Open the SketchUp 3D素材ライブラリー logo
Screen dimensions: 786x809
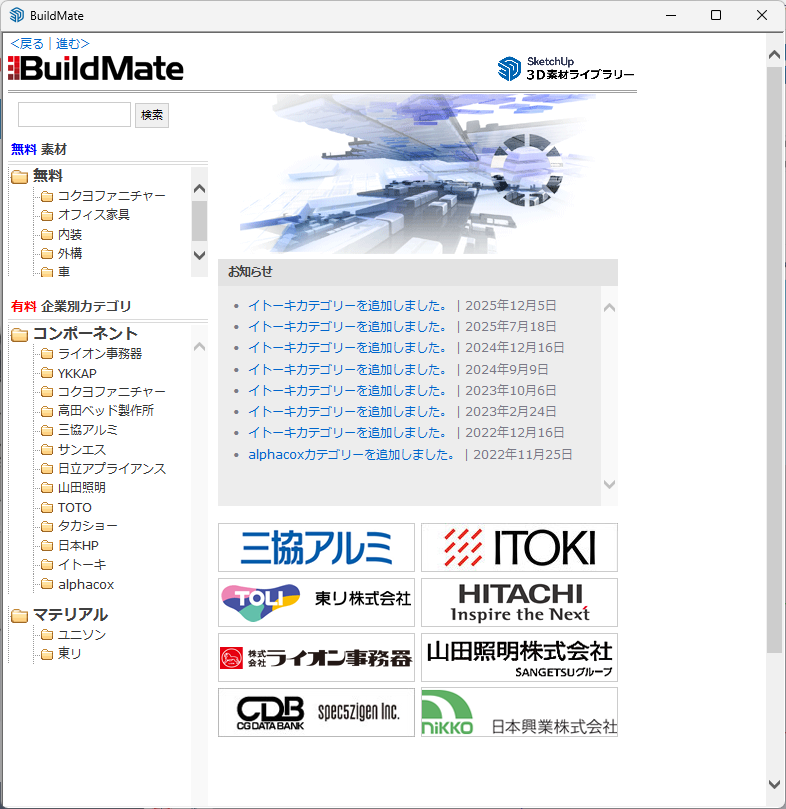[x=566, y=68]
